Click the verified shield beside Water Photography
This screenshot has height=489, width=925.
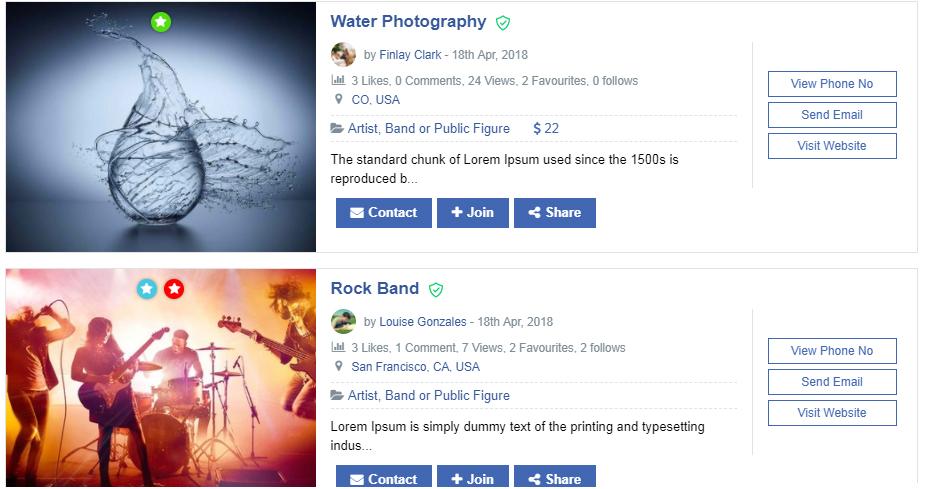tap(503, 22)
